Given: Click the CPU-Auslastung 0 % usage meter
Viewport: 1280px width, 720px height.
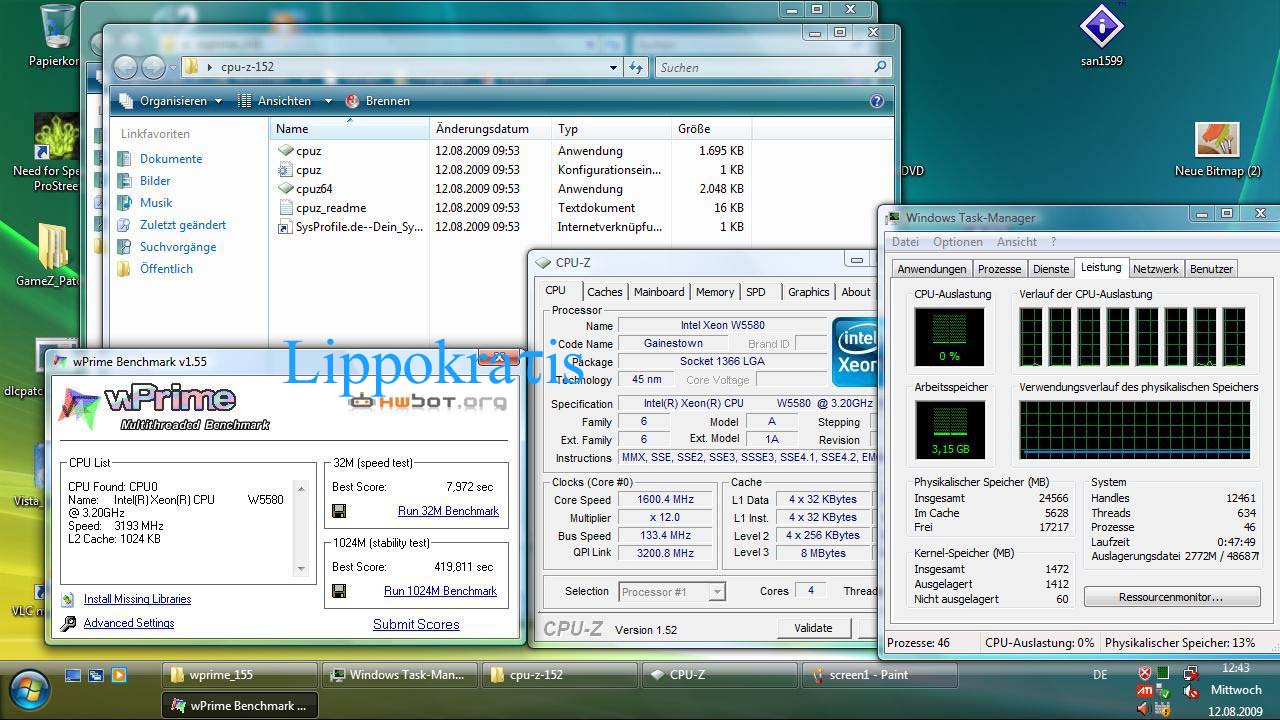Looking at the screenshot, I should (949, 336).
